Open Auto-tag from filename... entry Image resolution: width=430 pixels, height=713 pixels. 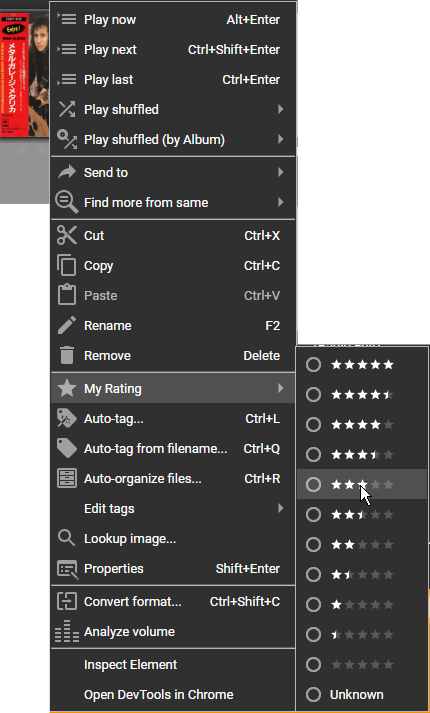(x=173, y=448)
